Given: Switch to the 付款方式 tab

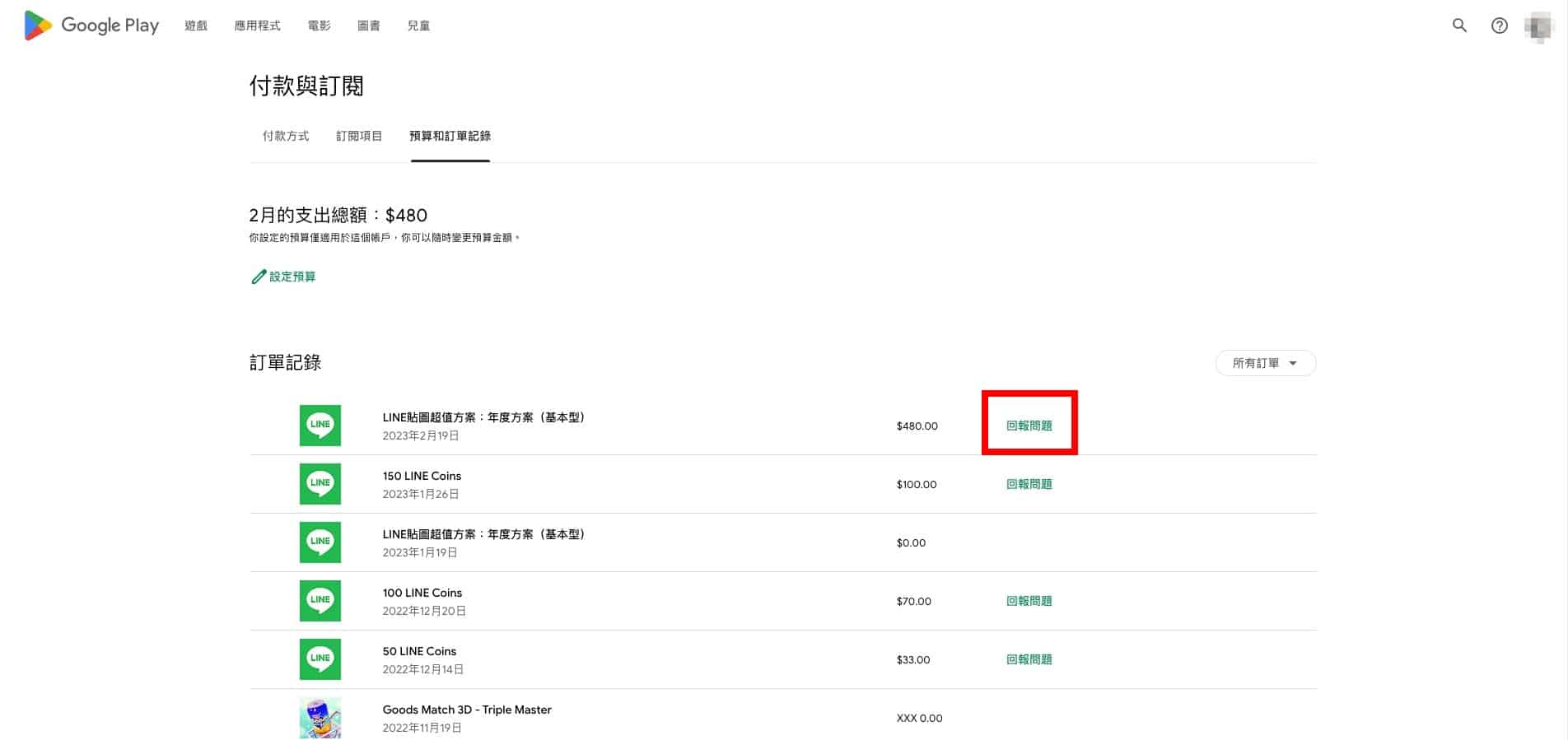Looking at the screenshot, I should point(286,136).
